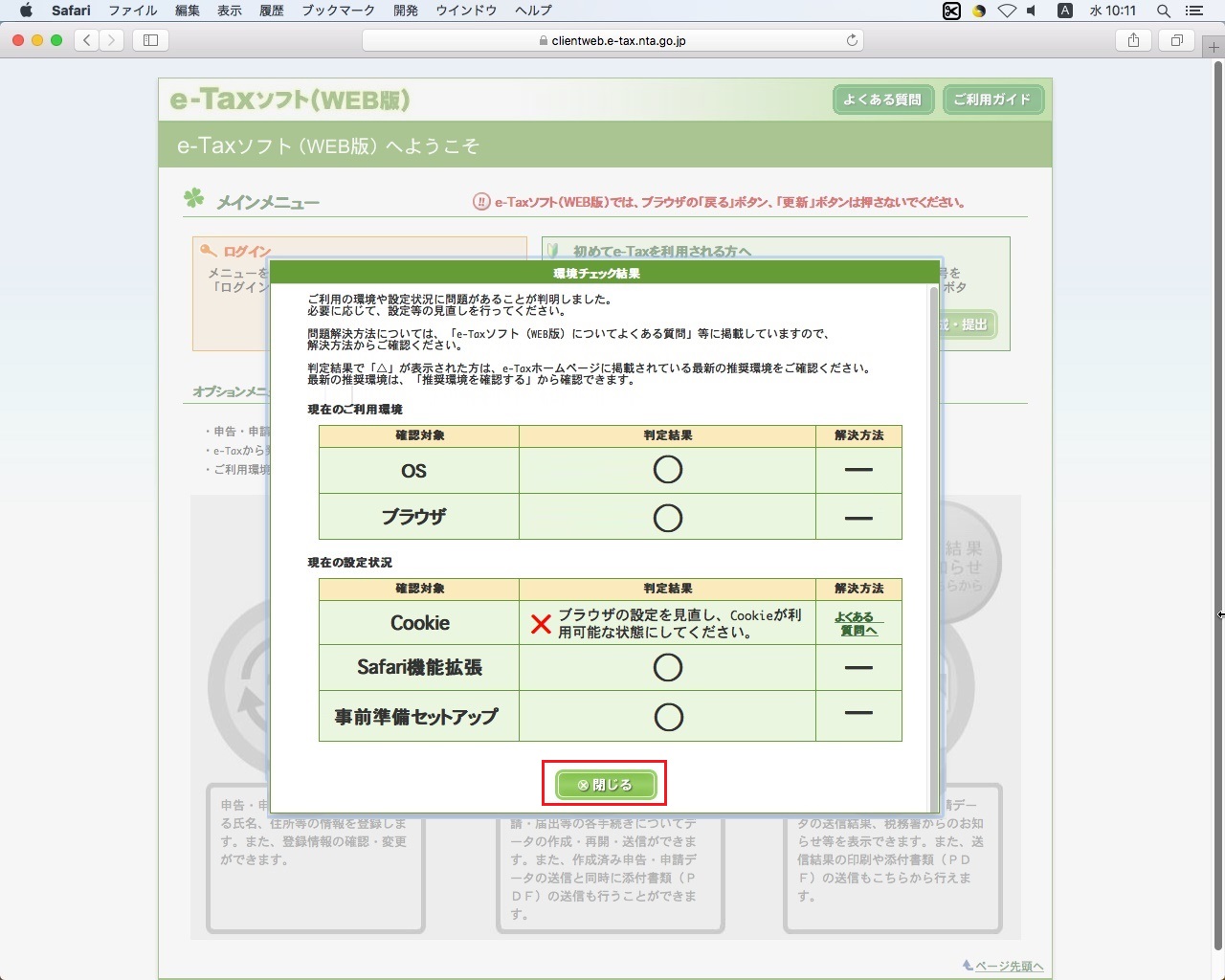Open the 履歴 menu in menu bar
Screen dimensions: 1225x980
[272, 11]
